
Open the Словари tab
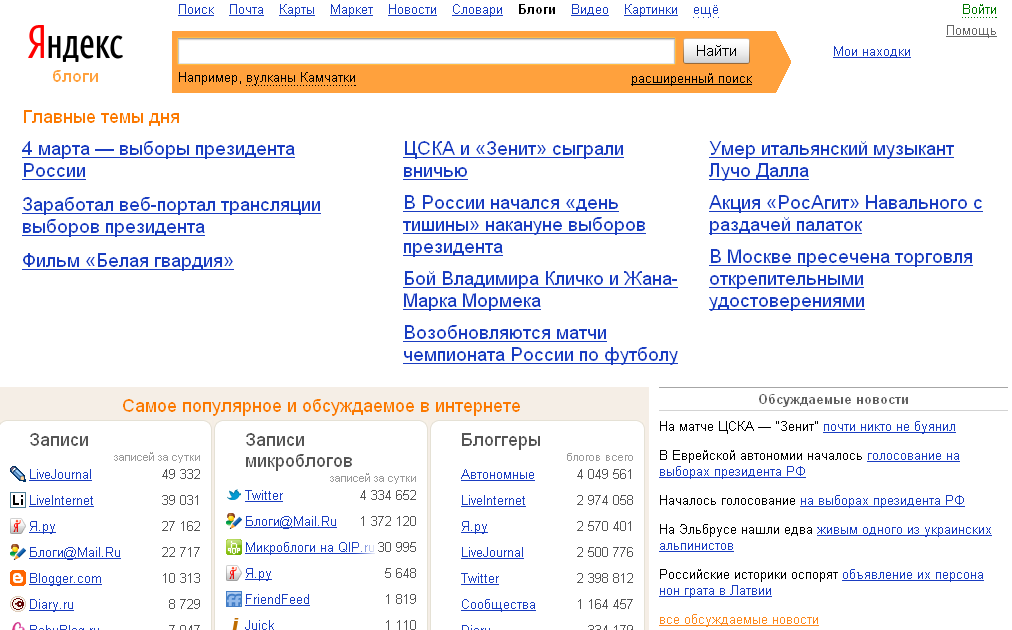pos(477,10)
